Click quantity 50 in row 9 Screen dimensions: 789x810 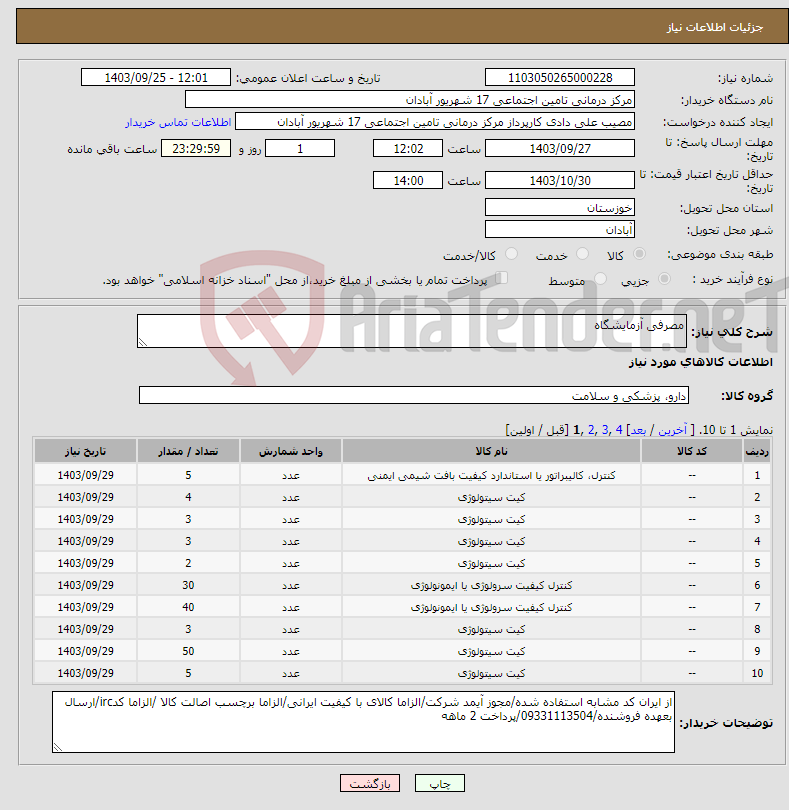tap(188, 651)
